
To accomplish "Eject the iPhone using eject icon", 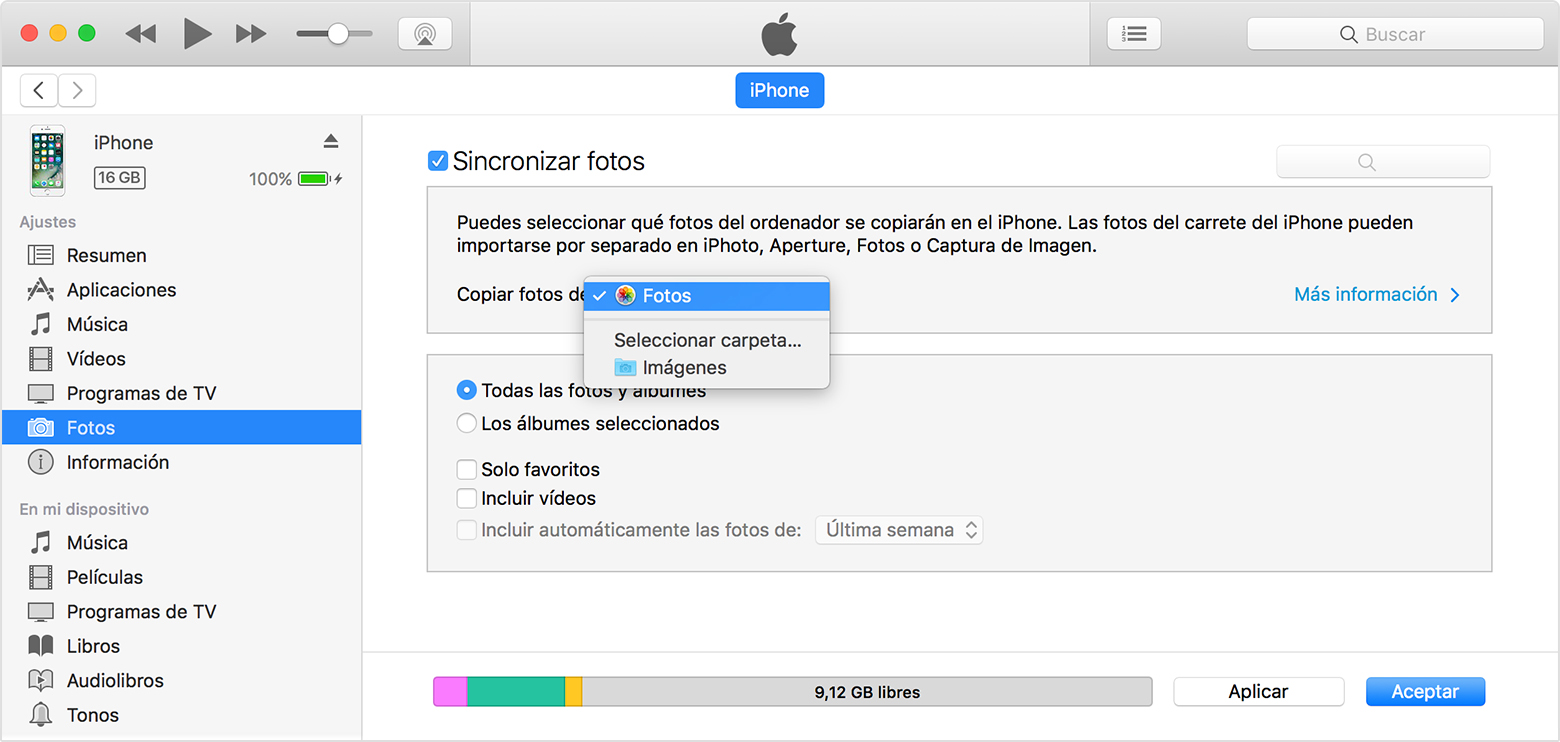I will click(331, 142).
